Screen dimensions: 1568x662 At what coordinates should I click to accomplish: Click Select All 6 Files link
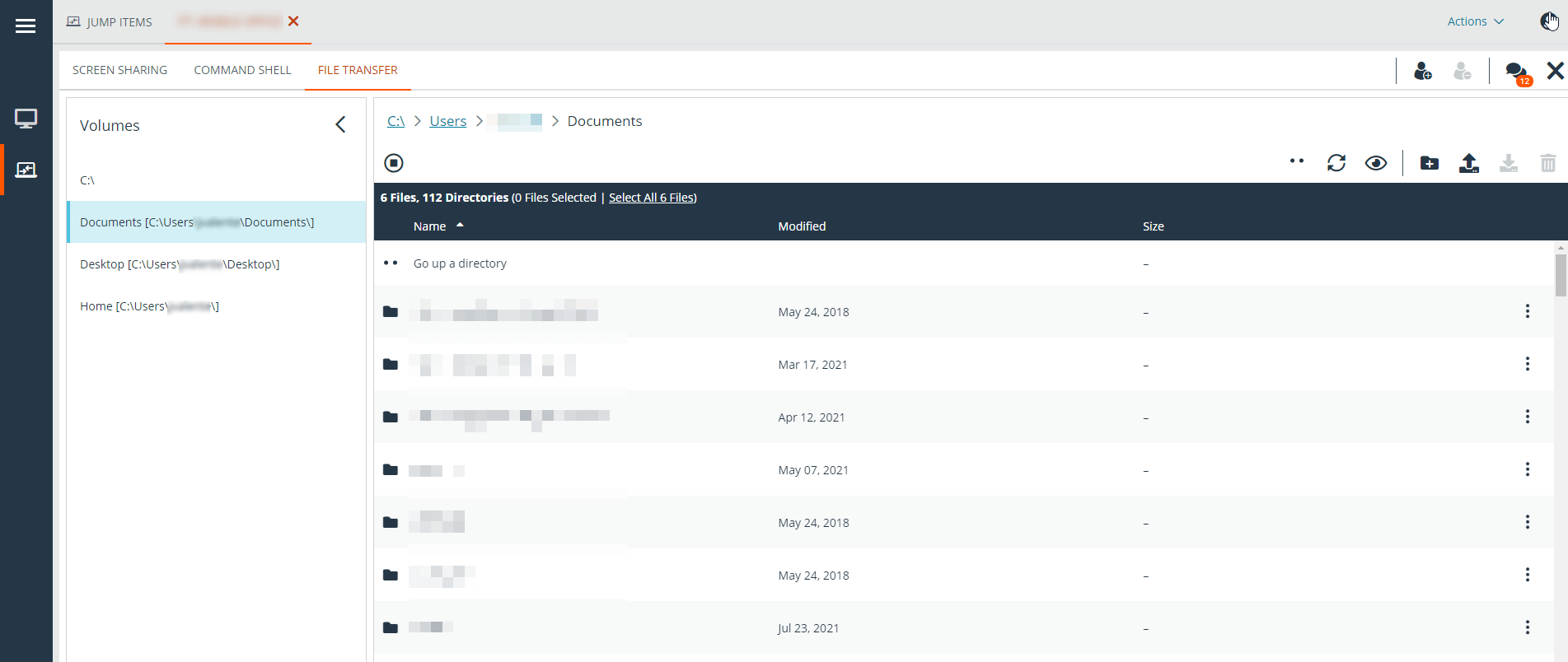(x=652, y=198)
